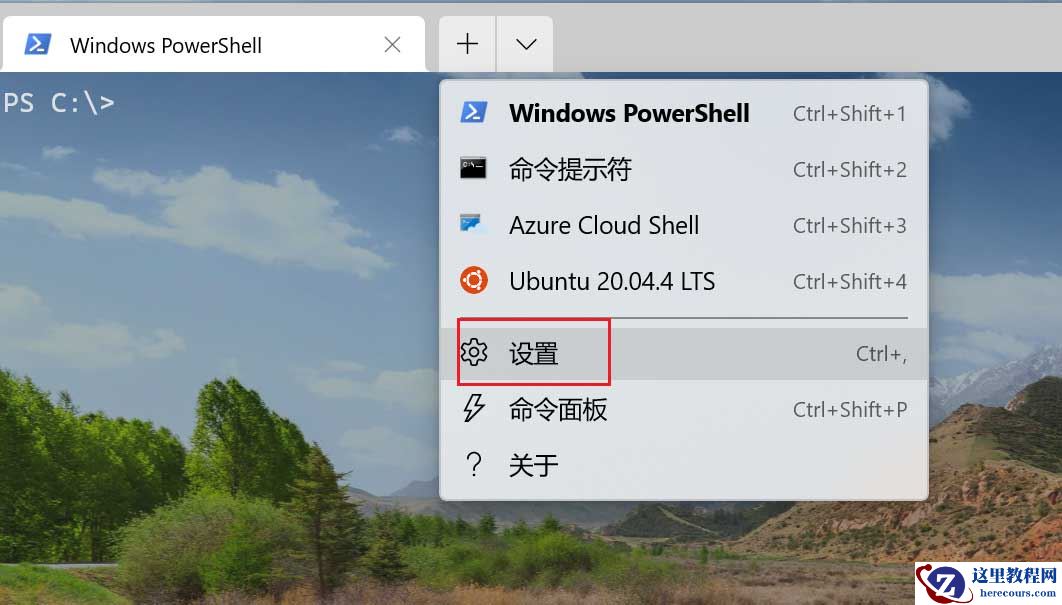The height and width of the screenshot is (605, 1062).
Task: Click the Ubuntu distribution icon
Action: pos(473,281)
